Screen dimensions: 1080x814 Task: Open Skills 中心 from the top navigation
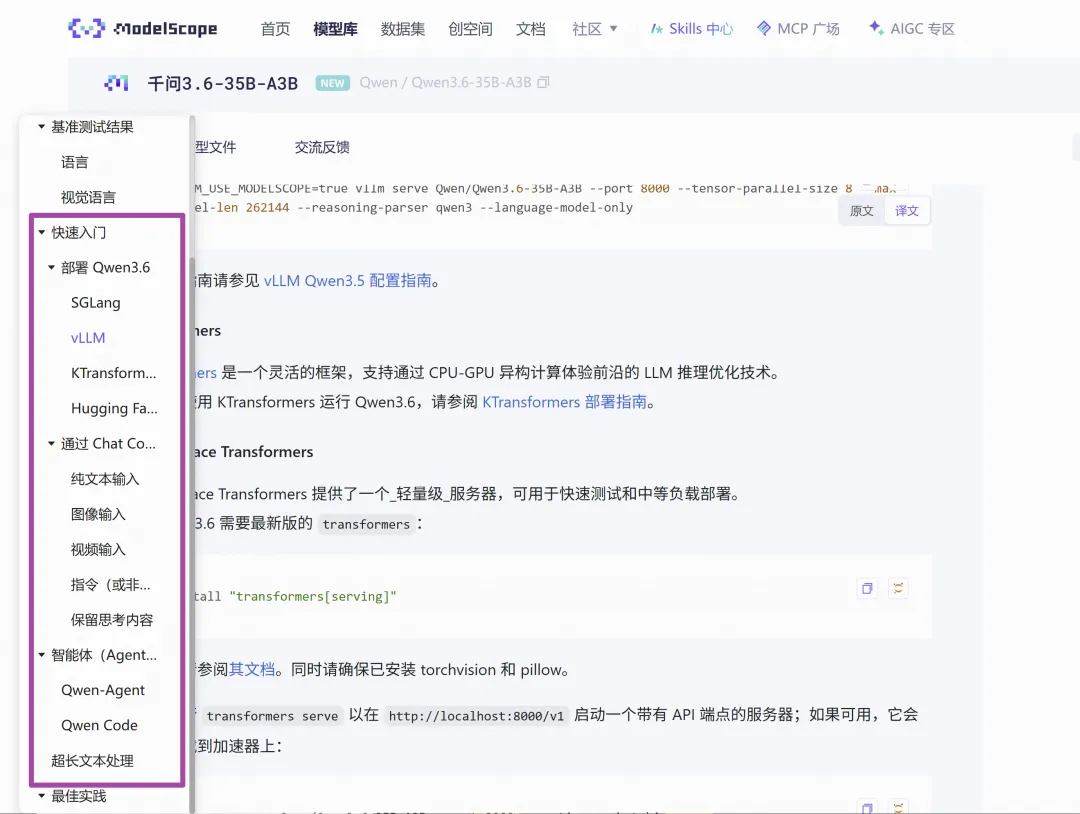click(x=691, y=29)
